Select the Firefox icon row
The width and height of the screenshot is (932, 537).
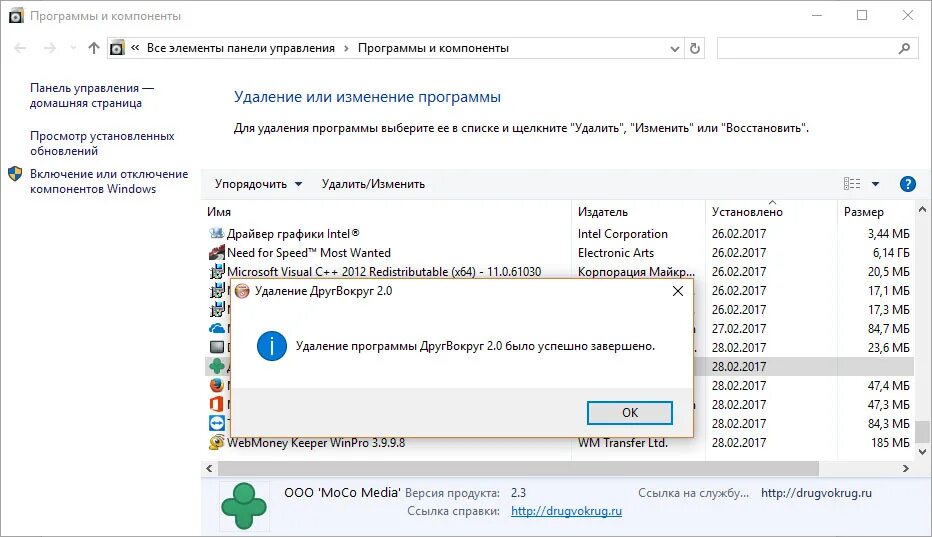[217, 385]
